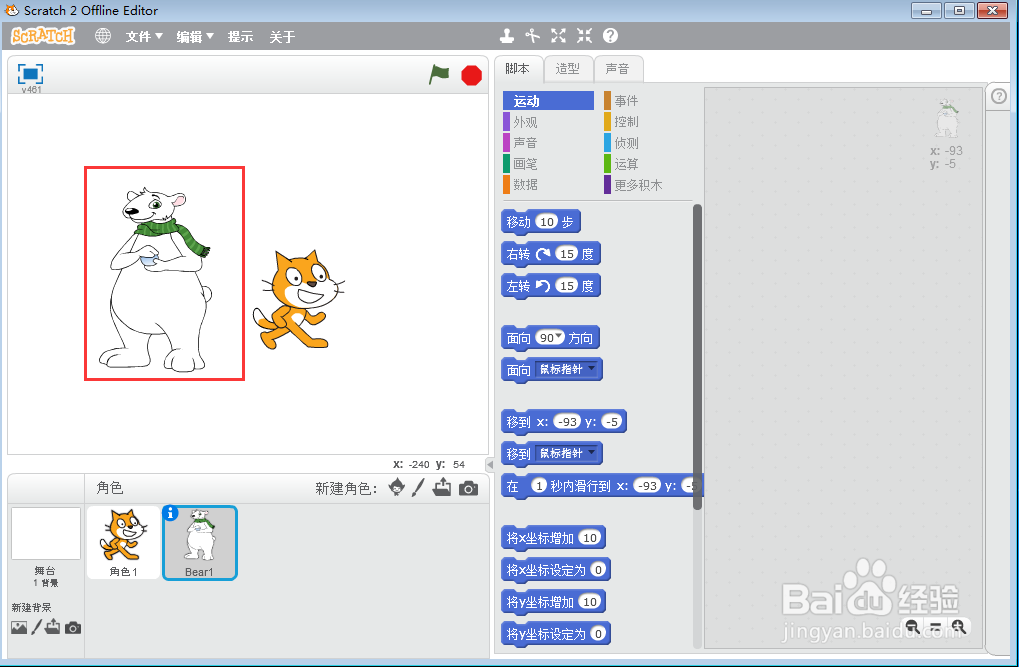Click the 提示 menu item
Viewport: 1019px width, 667px height.
pyautogui.click(x=240, y=37)
